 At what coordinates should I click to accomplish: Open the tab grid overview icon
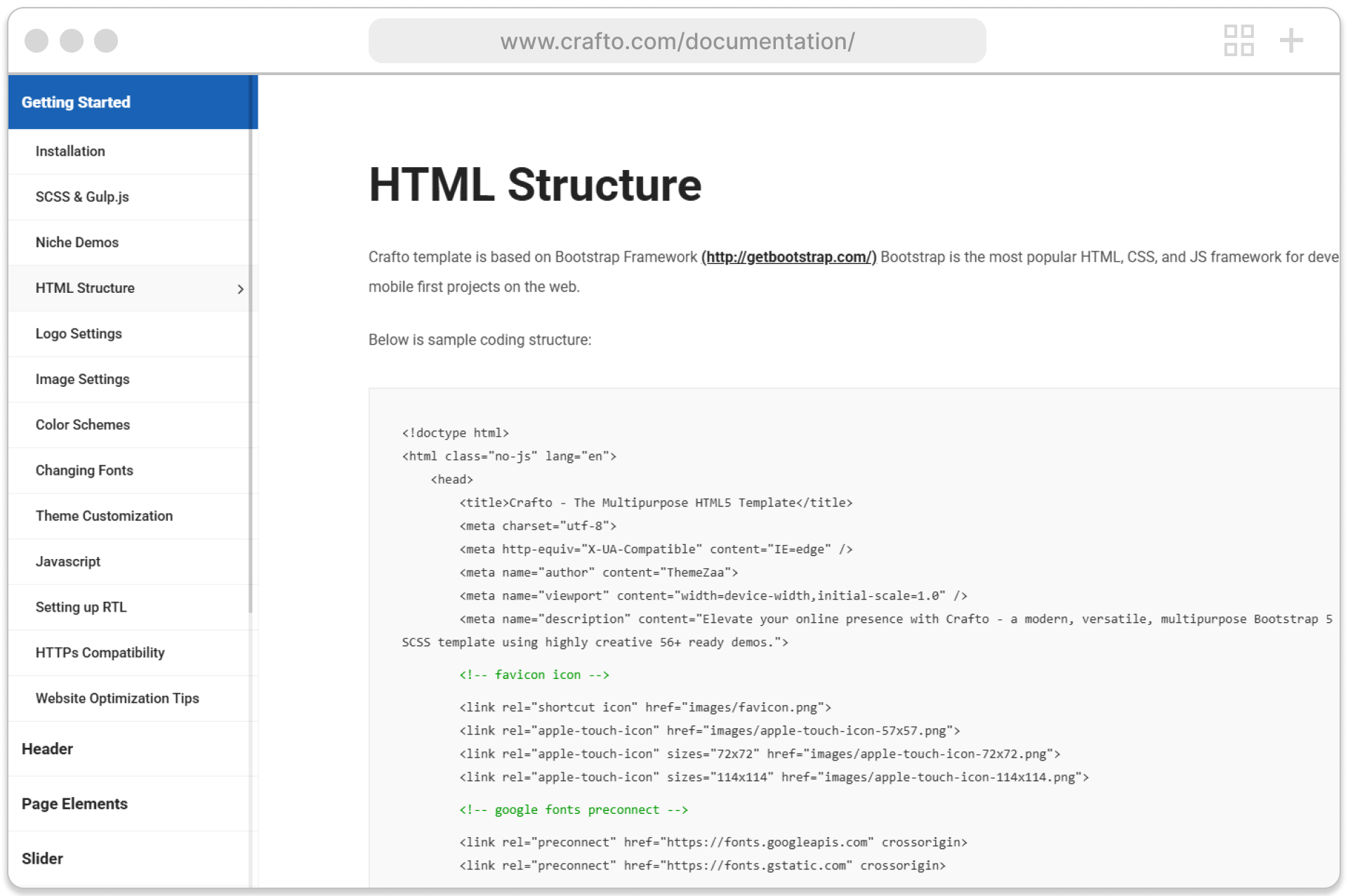[1238, 41]
